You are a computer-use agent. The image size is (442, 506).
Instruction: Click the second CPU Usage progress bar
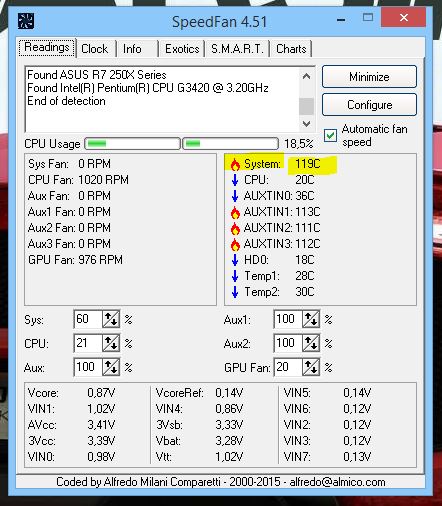[231, 144]
